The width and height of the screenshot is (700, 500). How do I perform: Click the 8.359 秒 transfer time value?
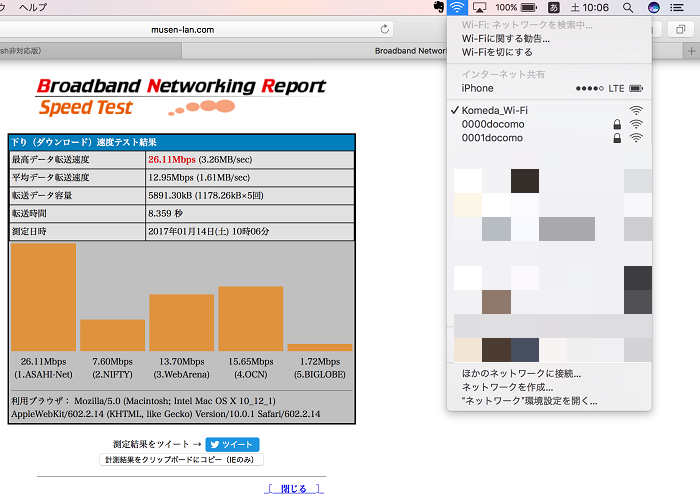(166, 213)
